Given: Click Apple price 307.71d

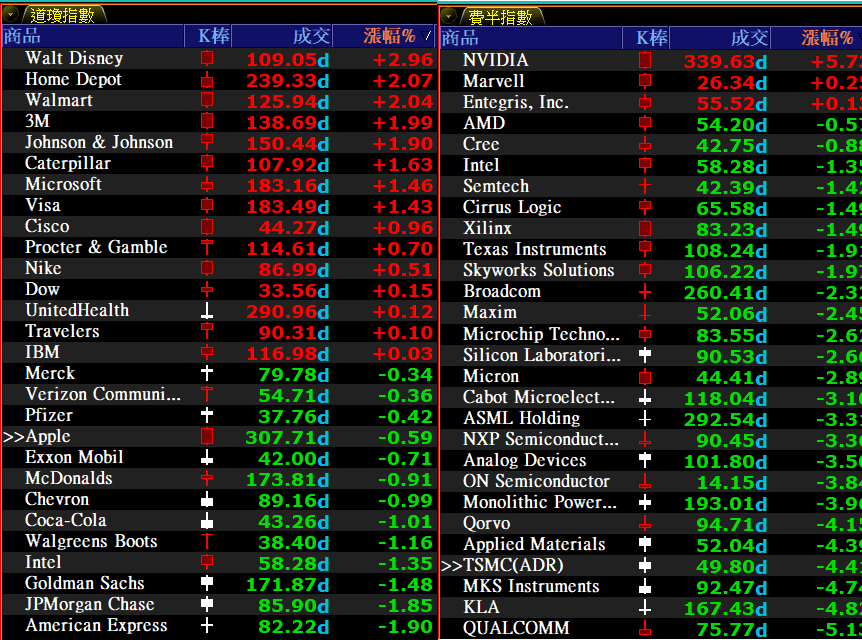Looking at the screenshot, I should (x=287, y=438).
